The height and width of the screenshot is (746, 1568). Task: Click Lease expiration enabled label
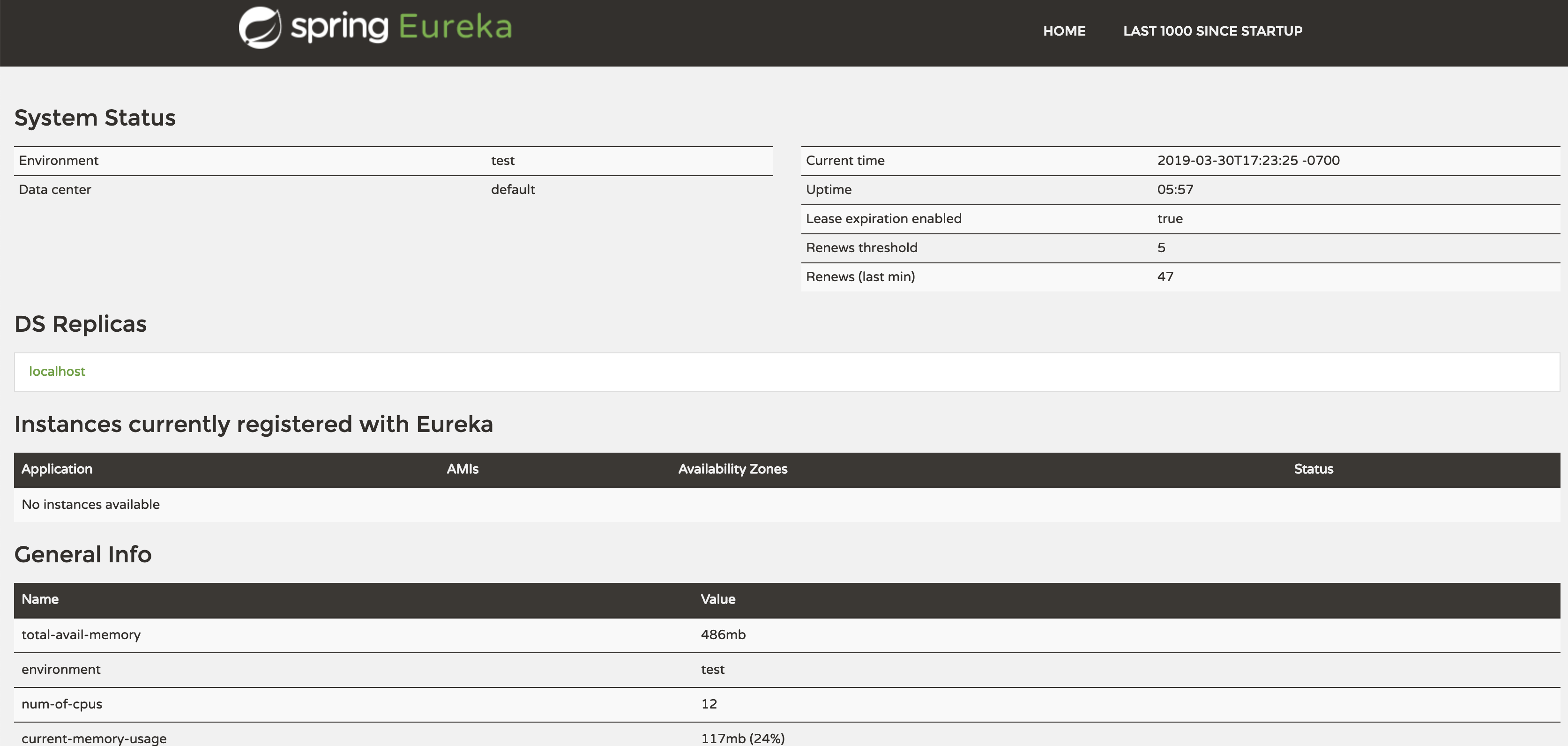883,219
